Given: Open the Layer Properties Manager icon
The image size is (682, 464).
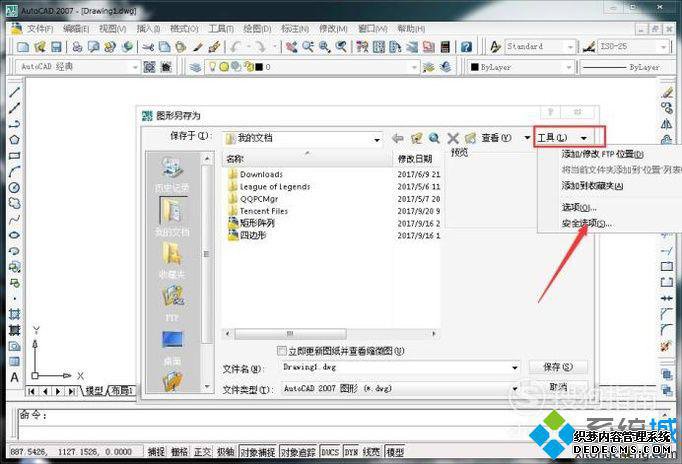Looking at the screenshot, I should (196, 67).
